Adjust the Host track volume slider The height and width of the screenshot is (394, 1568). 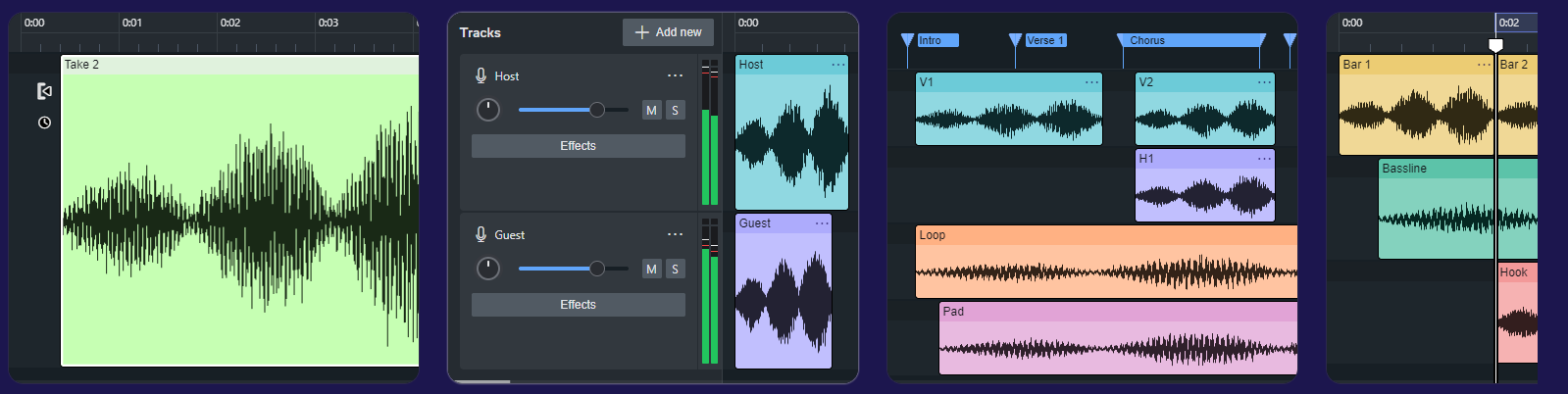tap(574, 110)
